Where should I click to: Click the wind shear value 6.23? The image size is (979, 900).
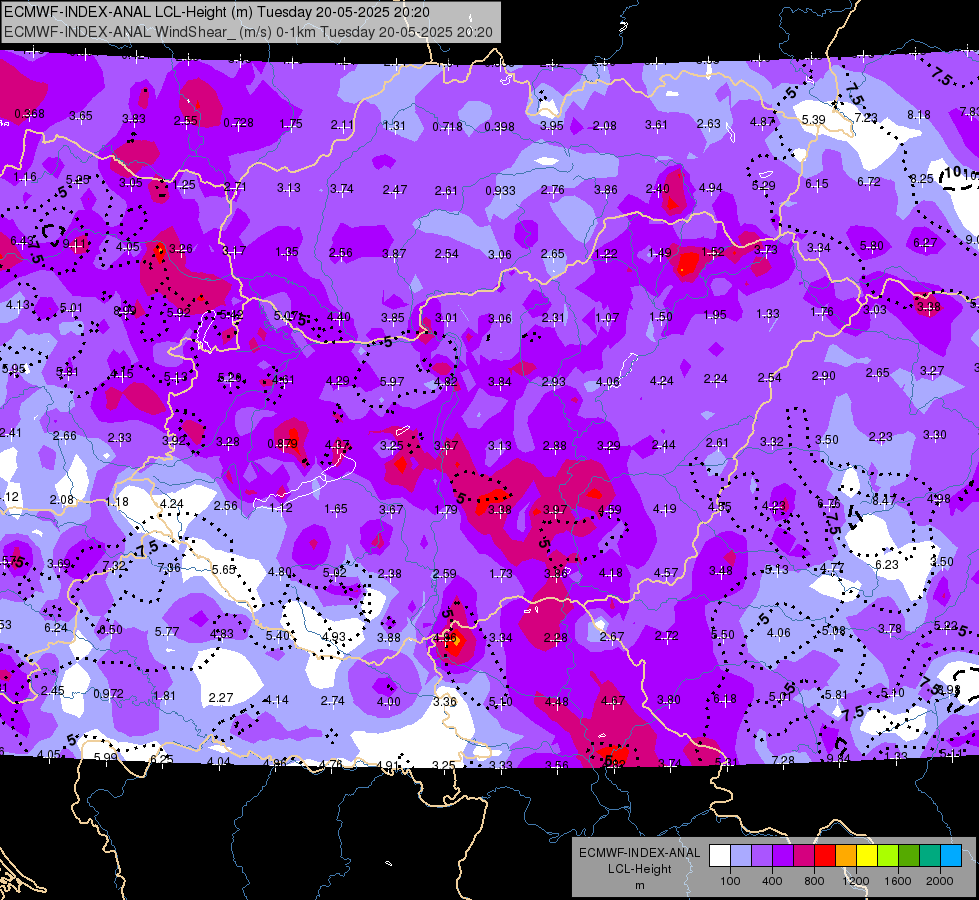887,565
